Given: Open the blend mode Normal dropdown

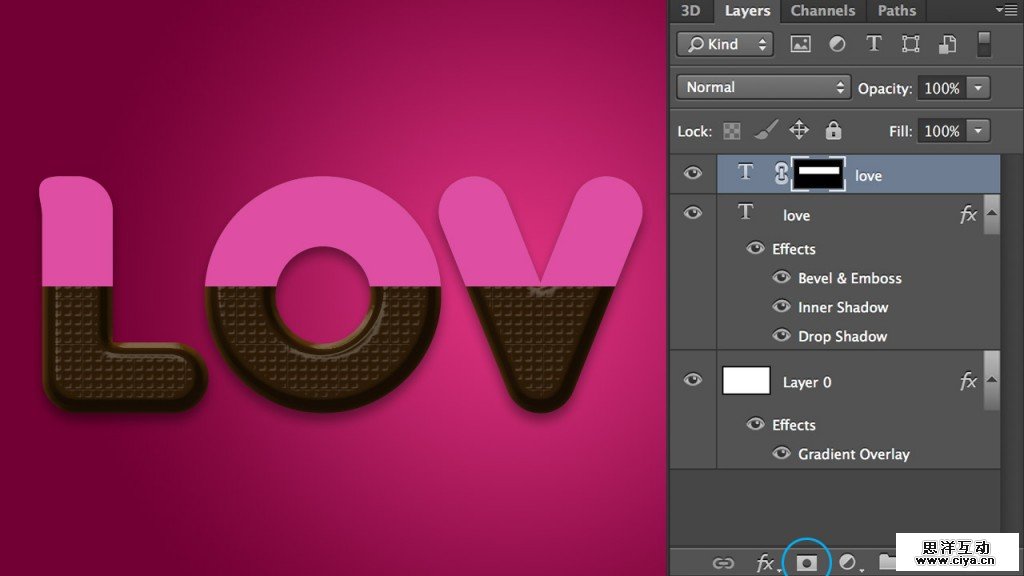Looking at the screenshot, I should click(763, 87).
